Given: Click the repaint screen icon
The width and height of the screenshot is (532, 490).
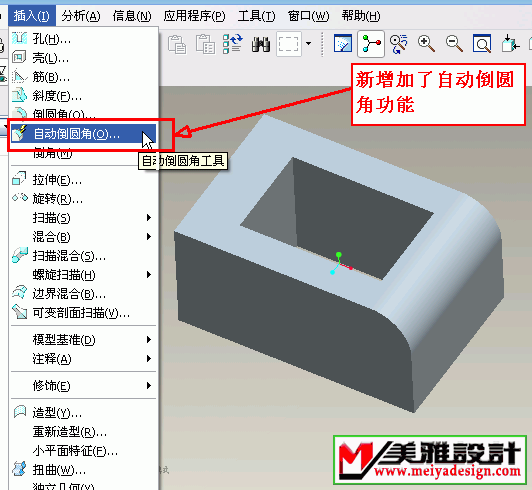Looking at the screenshot, I should (343, 43).
